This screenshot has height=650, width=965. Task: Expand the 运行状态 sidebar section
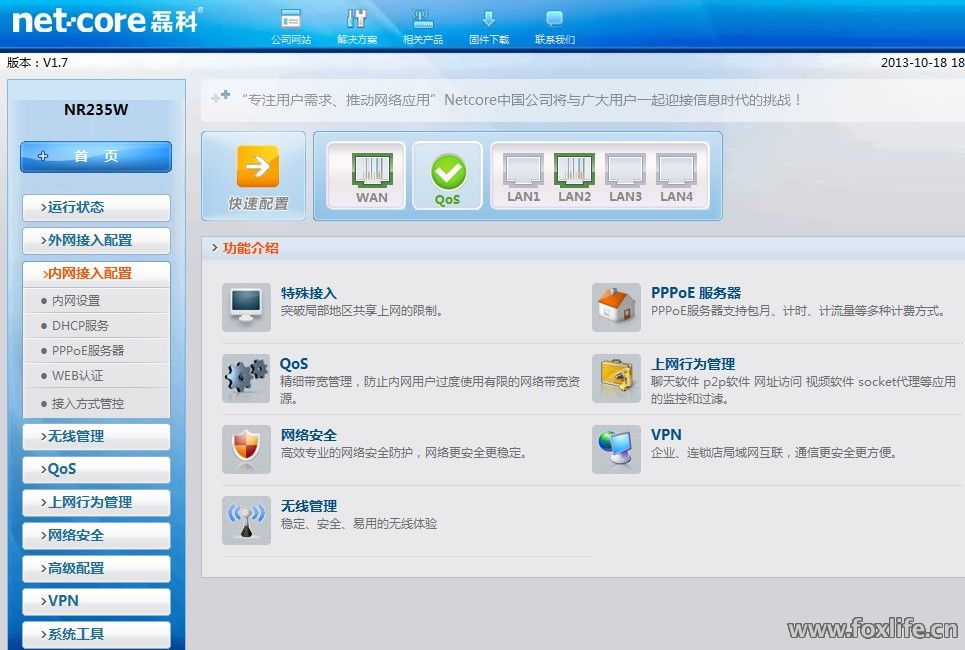click(x=96, y=207)
